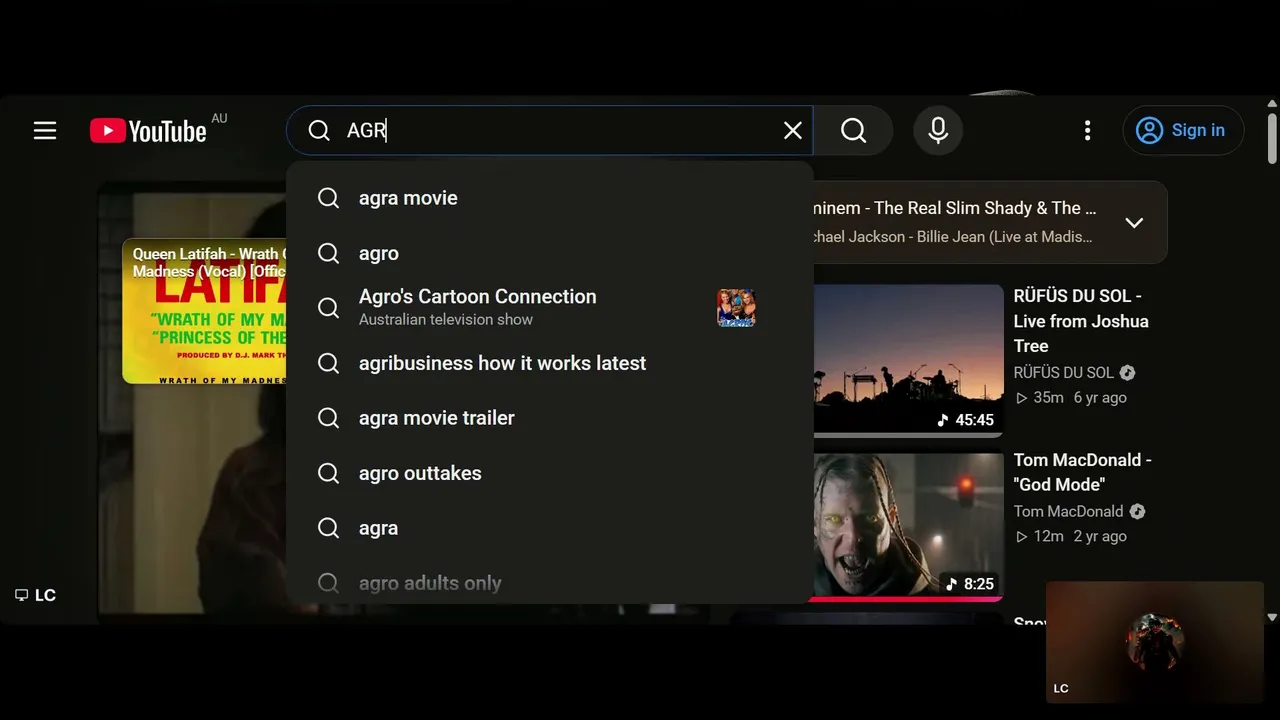Open the Tom MacDonald God Mode thumbnail
The image size is (1280, 720).
[908, 527]
